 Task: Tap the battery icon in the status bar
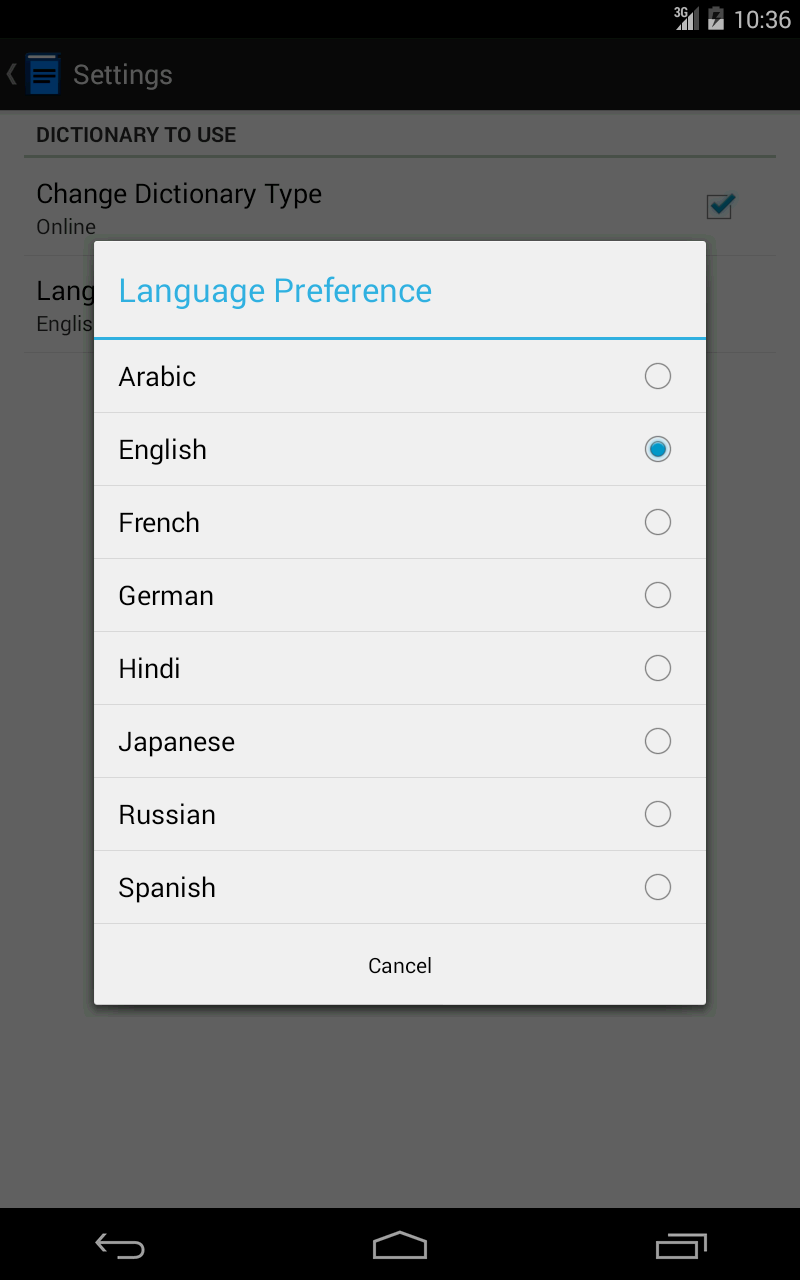(714, 18)
